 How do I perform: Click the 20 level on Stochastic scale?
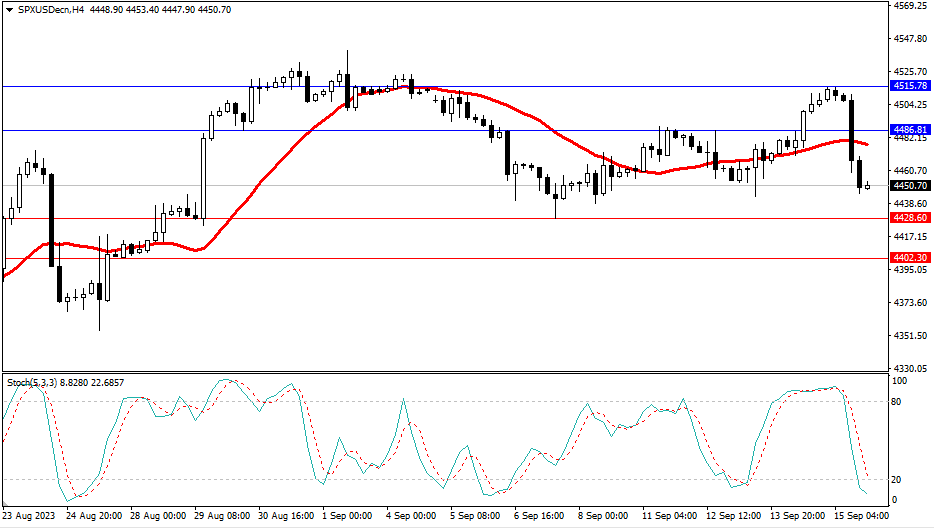tap(898, 479)
